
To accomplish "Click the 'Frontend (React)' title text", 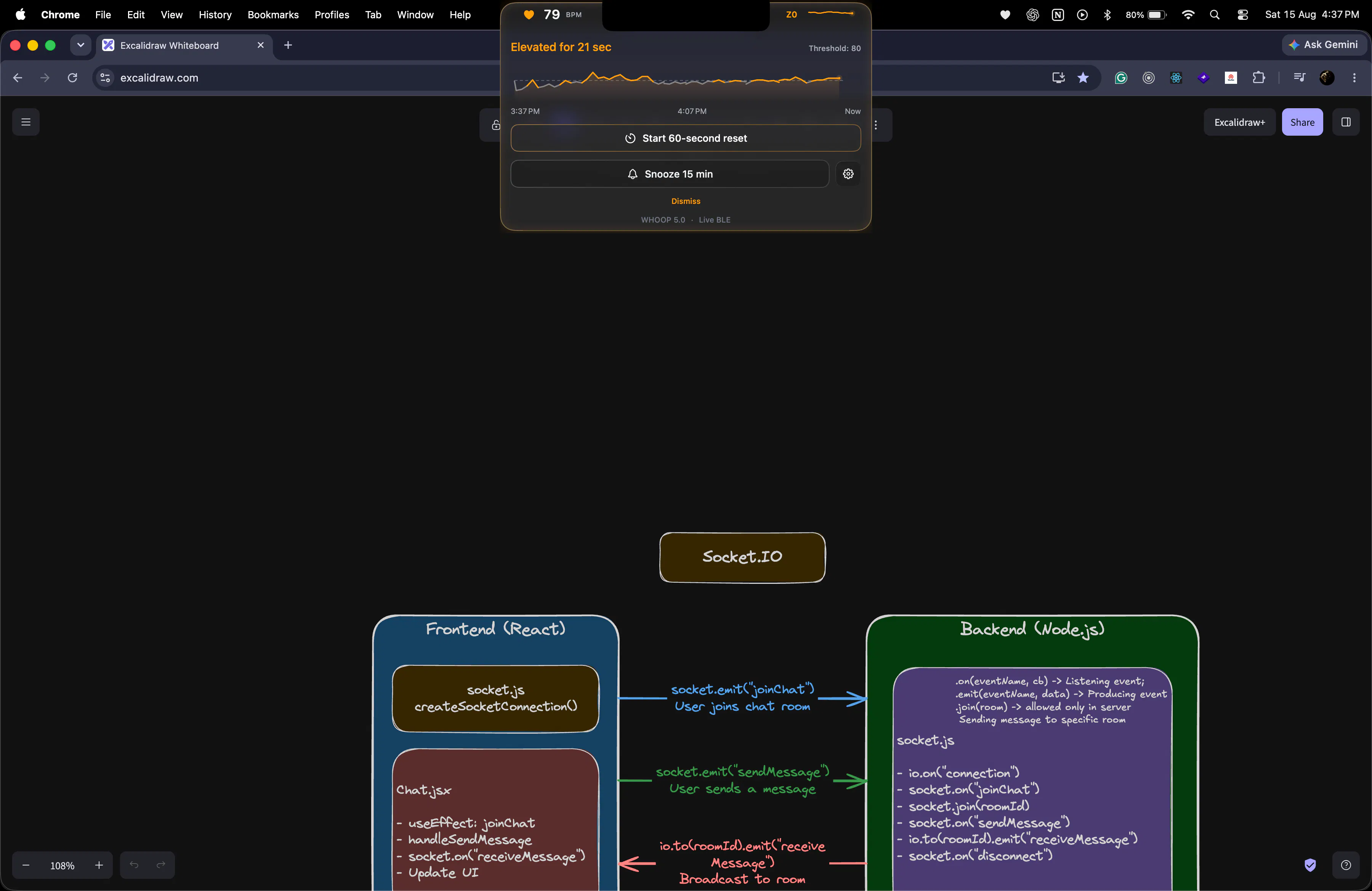I will click(x=495, y=629).
